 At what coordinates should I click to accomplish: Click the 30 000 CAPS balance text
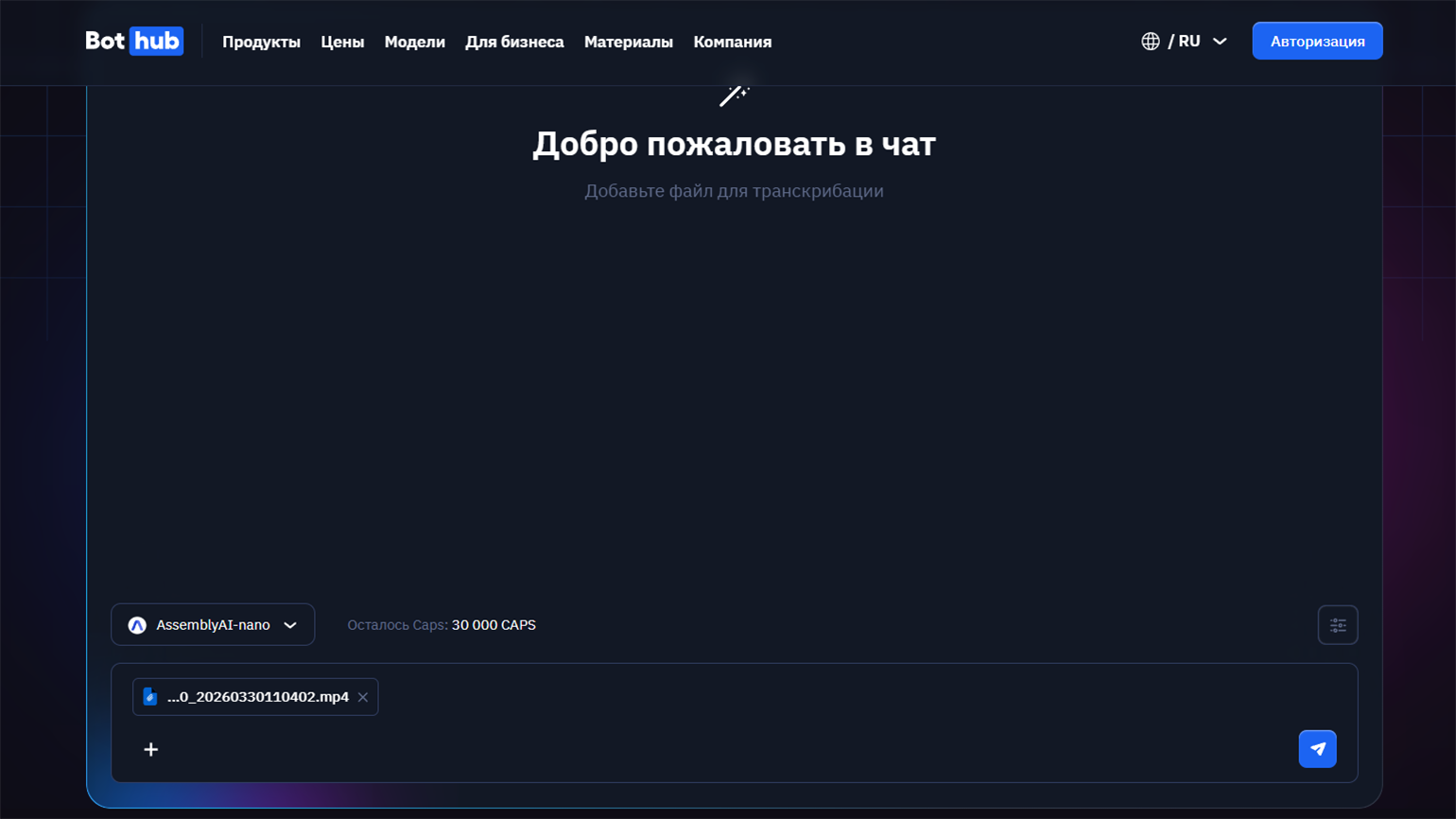(x=494, y=625)
